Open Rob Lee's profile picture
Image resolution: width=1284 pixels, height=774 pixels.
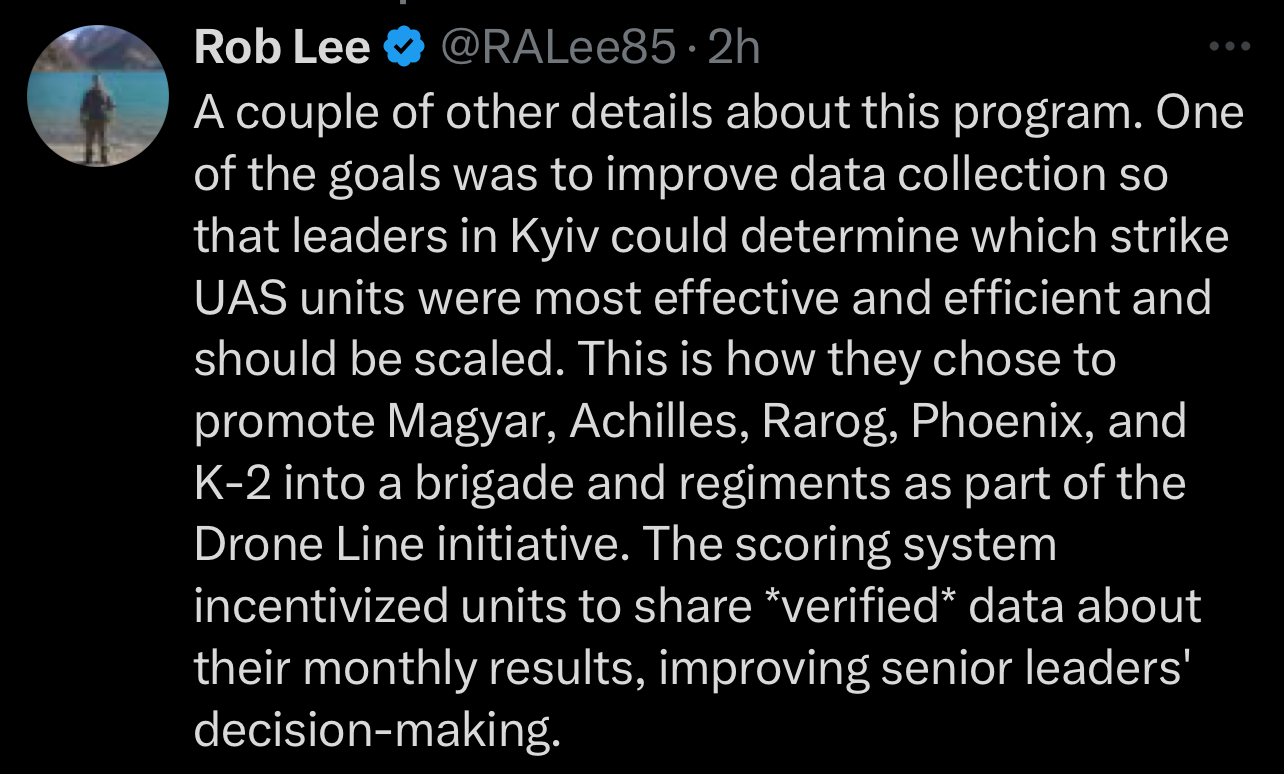(97, 96)
